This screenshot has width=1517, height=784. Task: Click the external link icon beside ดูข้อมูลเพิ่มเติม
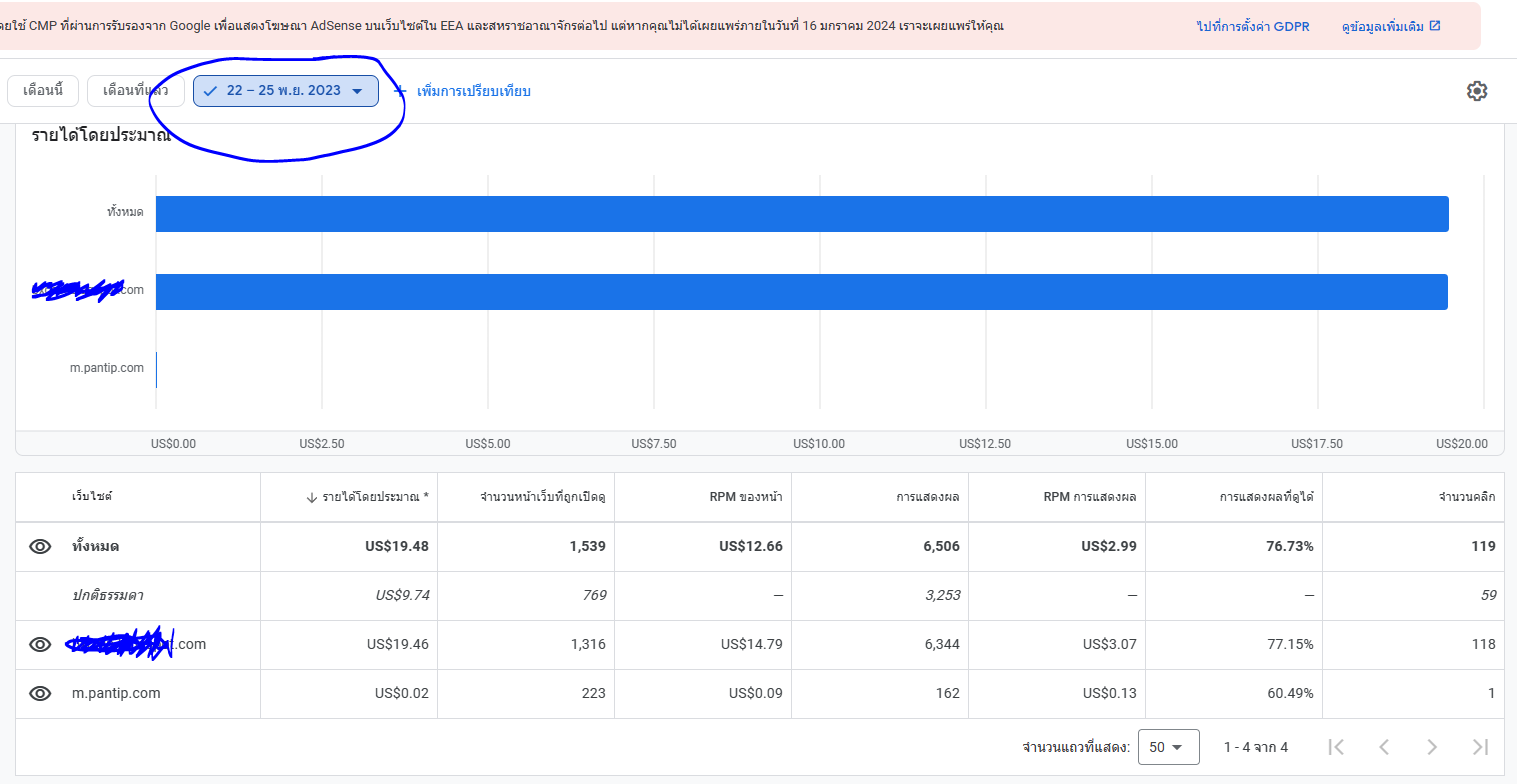click(x=1435, y=26)
